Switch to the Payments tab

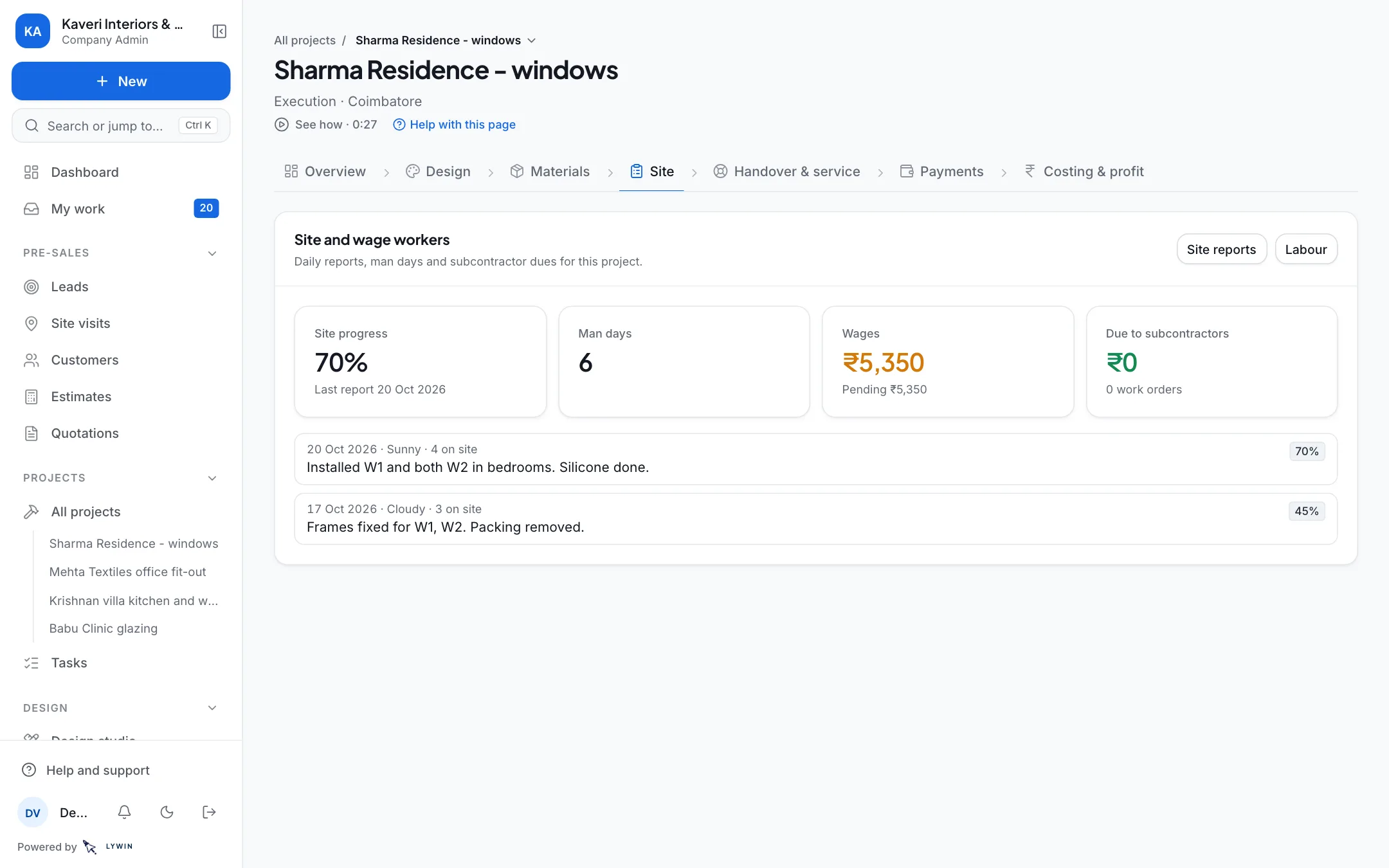942,172
